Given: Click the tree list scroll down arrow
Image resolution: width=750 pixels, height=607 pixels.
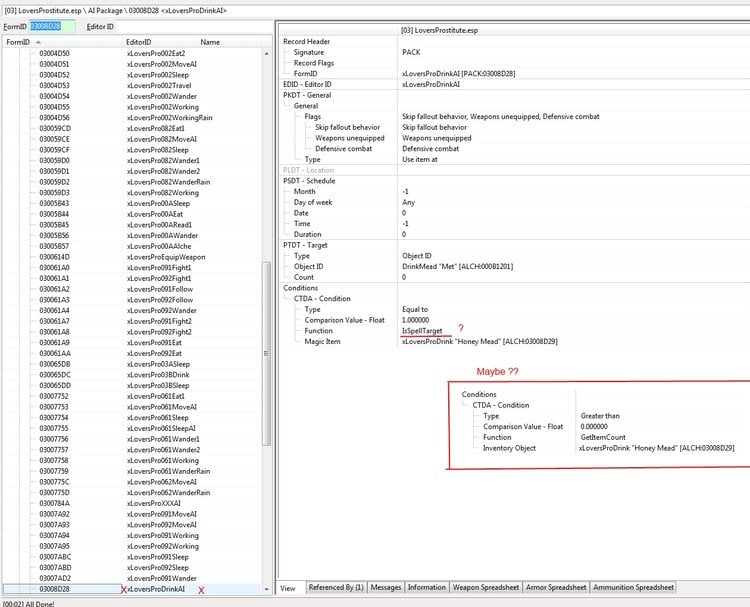Looking at the screenshot, I should [x=266, y=589].
